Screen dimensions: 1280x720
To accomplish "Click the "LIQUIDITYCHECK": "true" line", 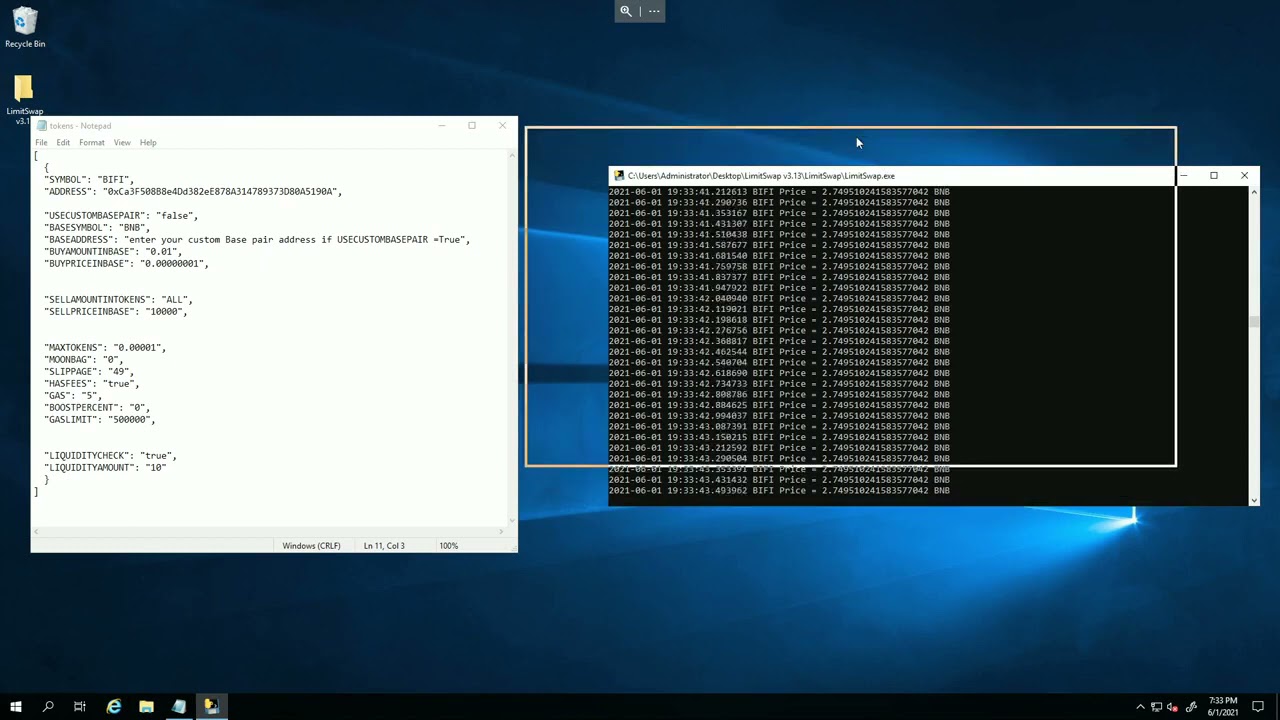I will point(110,456).
